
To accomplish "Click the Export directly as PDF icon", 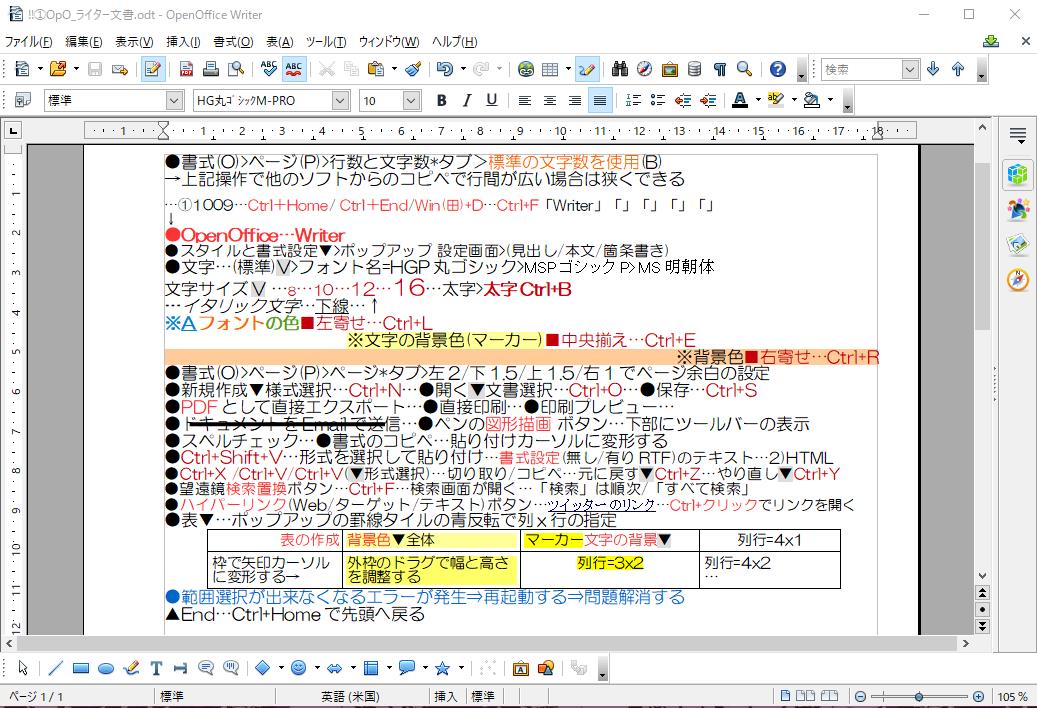I will coord(186,69).
